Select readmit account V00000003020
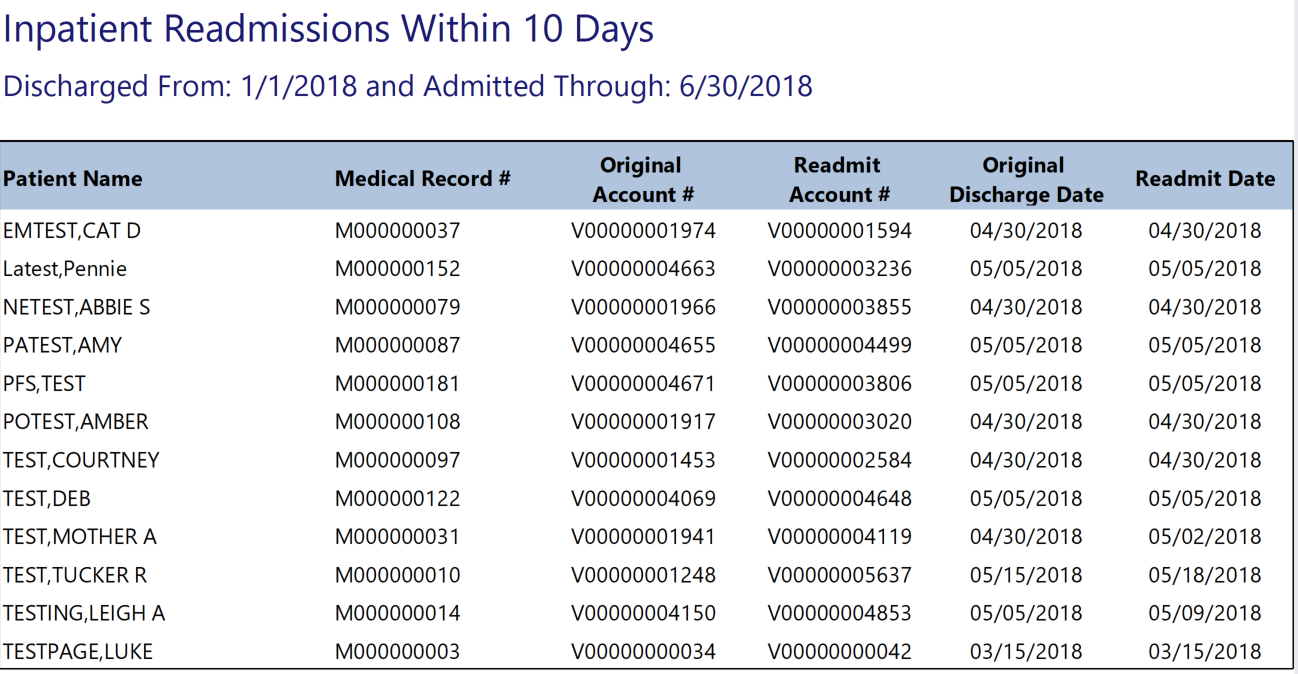This screenshot has height=674, width=1298. pos(839,422)
